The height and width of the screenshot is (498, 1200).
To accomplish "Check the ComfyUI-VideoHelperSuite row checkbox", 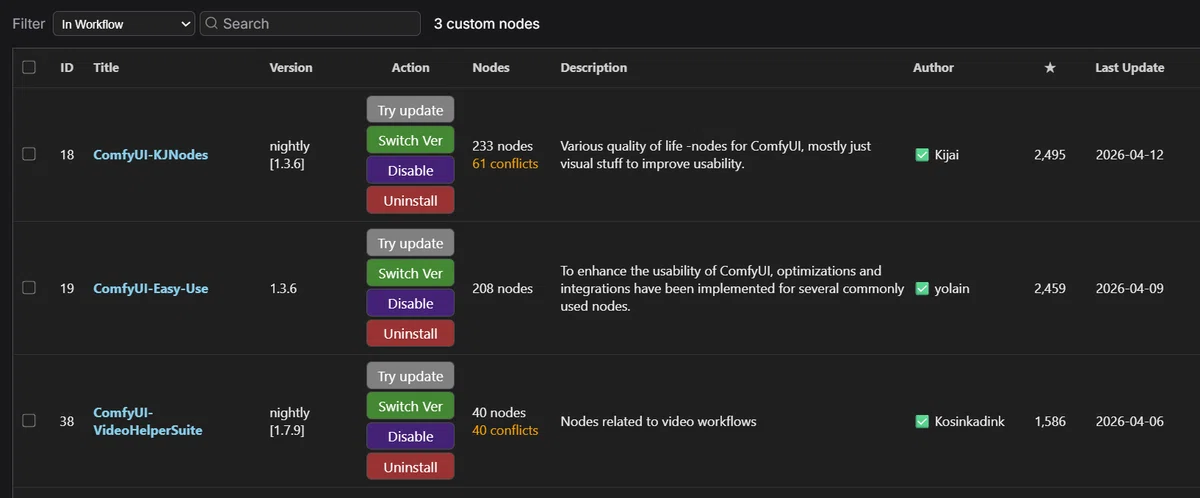I will [x=29, y=421].
